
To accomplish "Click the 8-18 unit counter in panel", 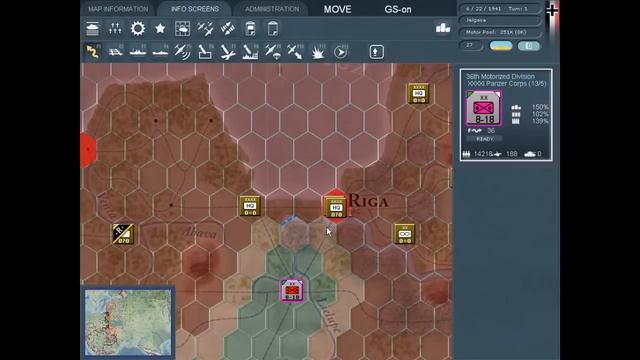I will pyautogui.click(x=484, y=108).
